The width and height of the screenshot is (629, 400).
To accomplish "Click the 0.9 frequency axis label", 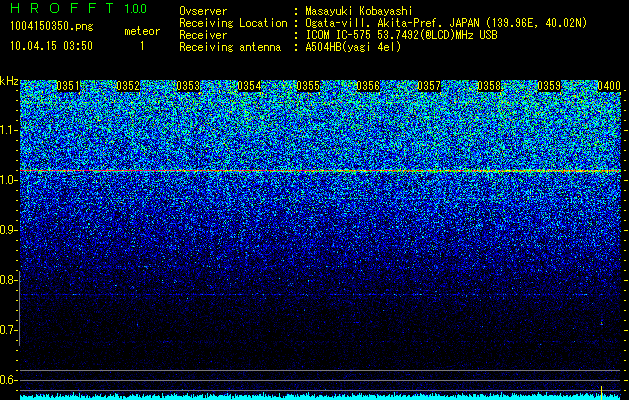I will (8, 230).
